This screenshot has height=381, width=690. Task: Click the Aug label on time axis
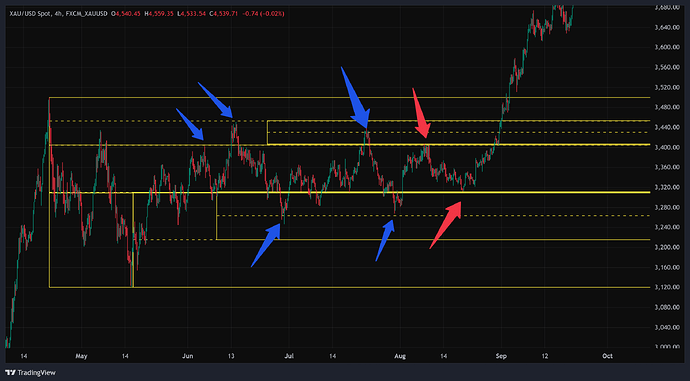pos(400,356)
